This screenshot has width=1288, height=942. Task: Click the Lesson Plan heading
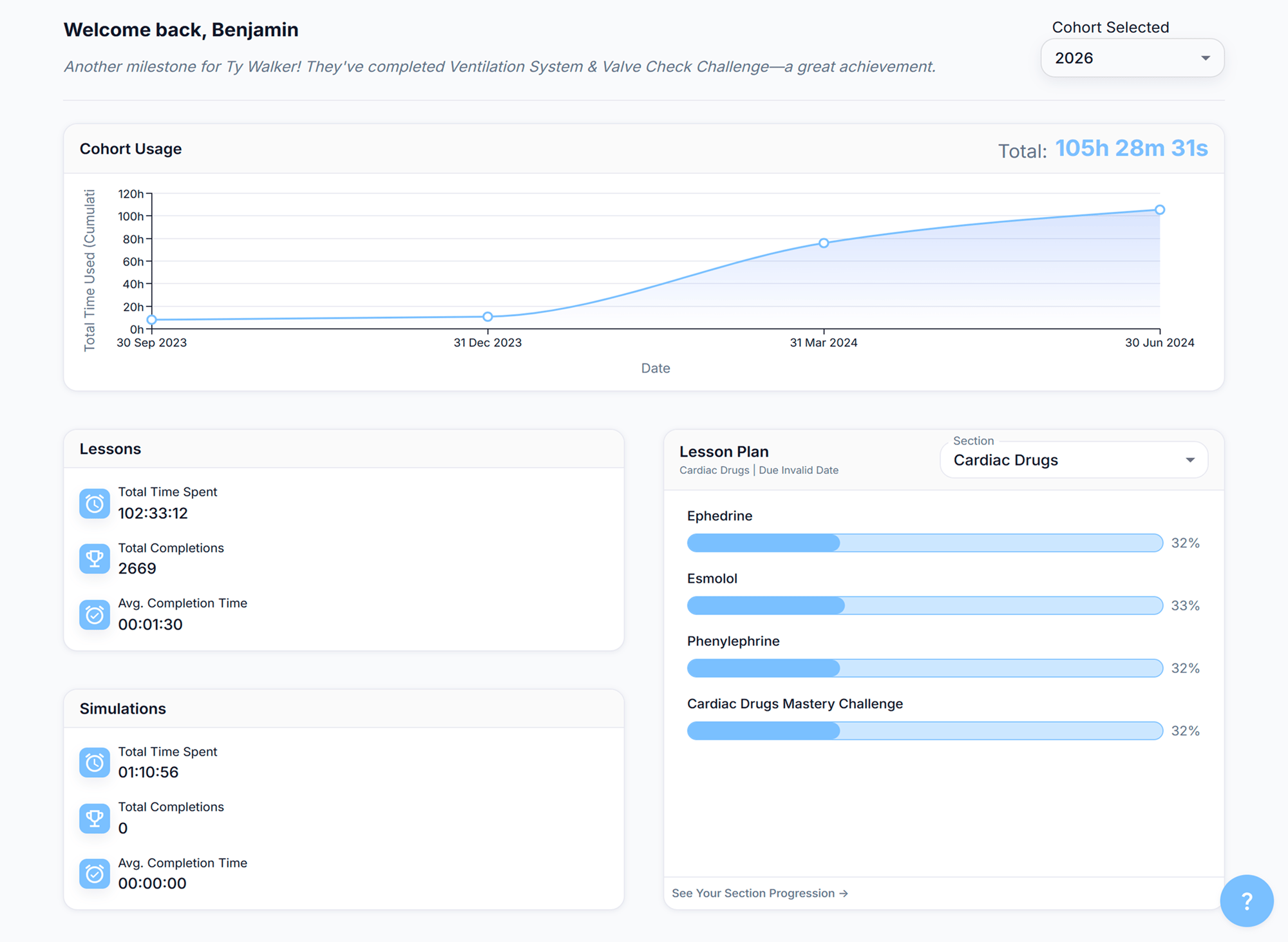[724, 451]
